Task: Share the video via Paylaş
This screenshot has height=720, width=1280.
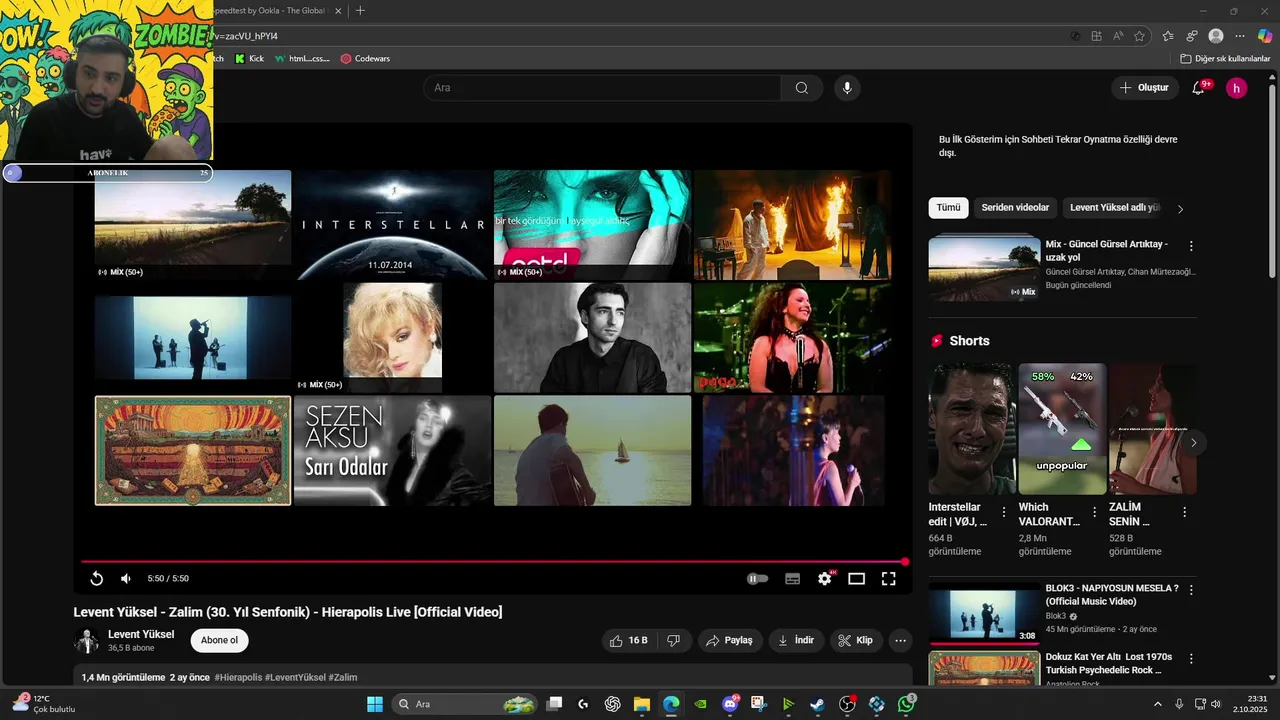Action: [730, 640]
